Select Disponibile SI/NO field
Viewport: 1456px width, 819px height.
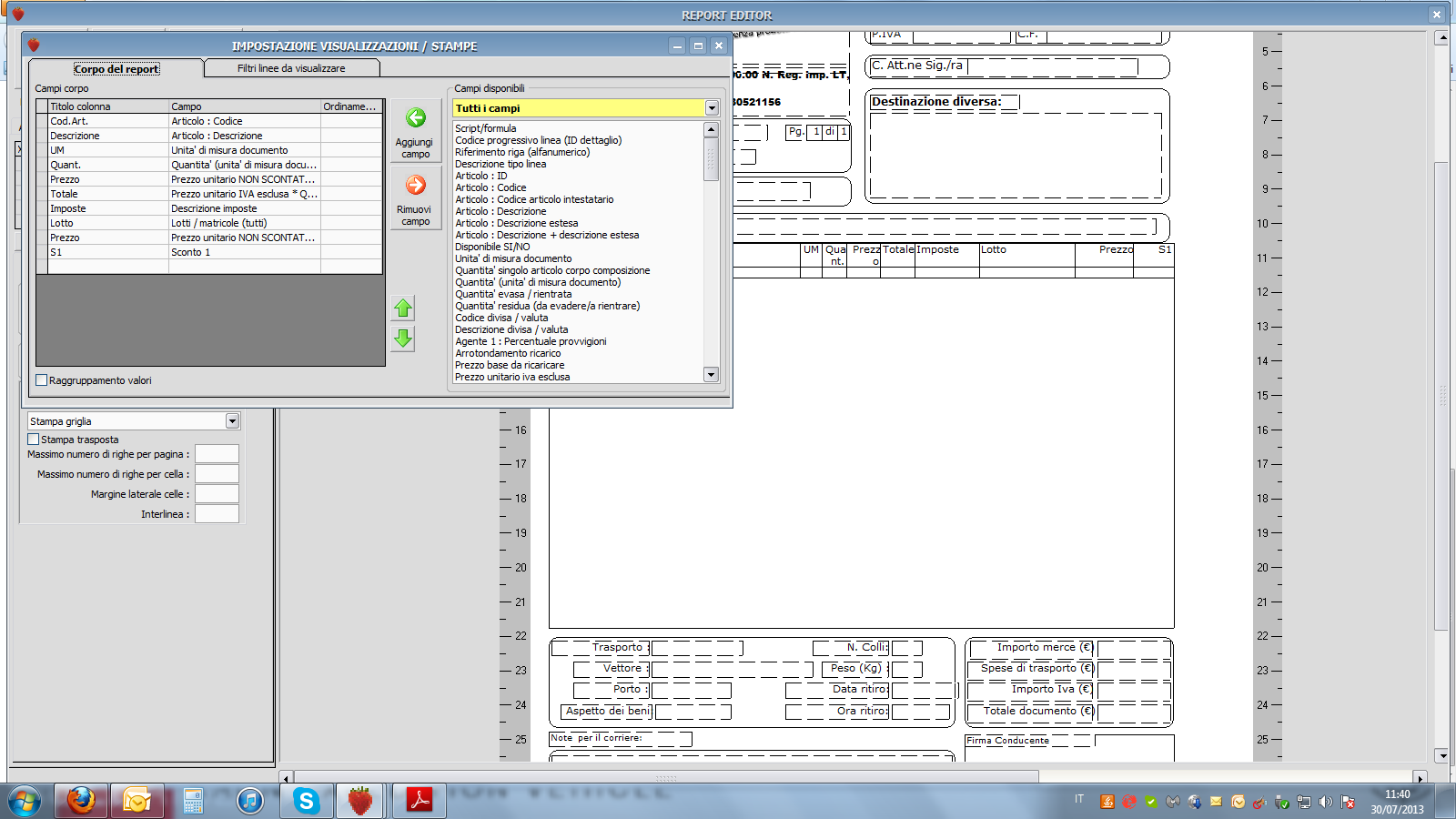click(492, 247)
